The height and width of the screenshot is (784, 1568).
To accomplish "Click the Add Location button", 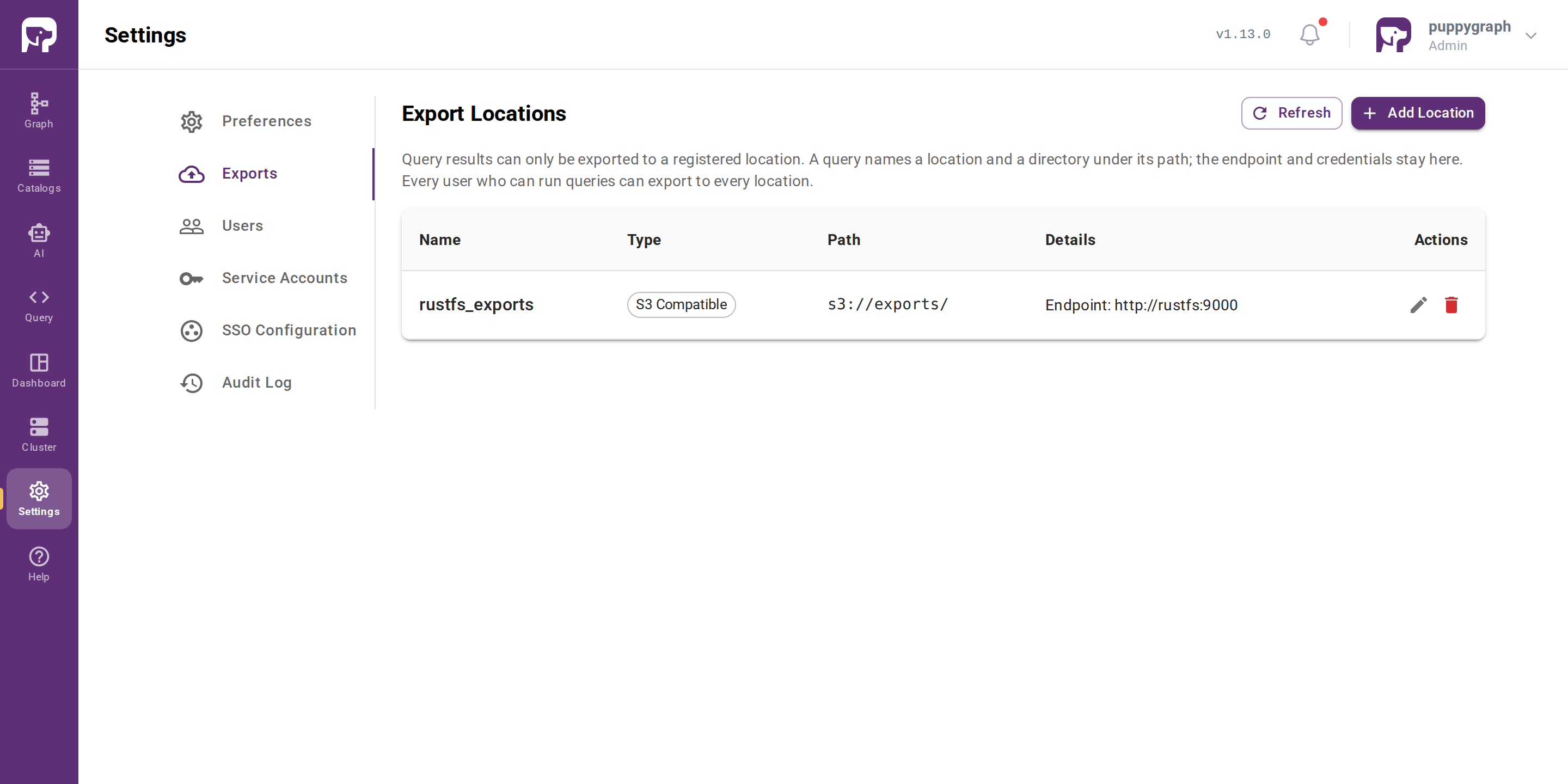I will click(x=1418, y=113).
